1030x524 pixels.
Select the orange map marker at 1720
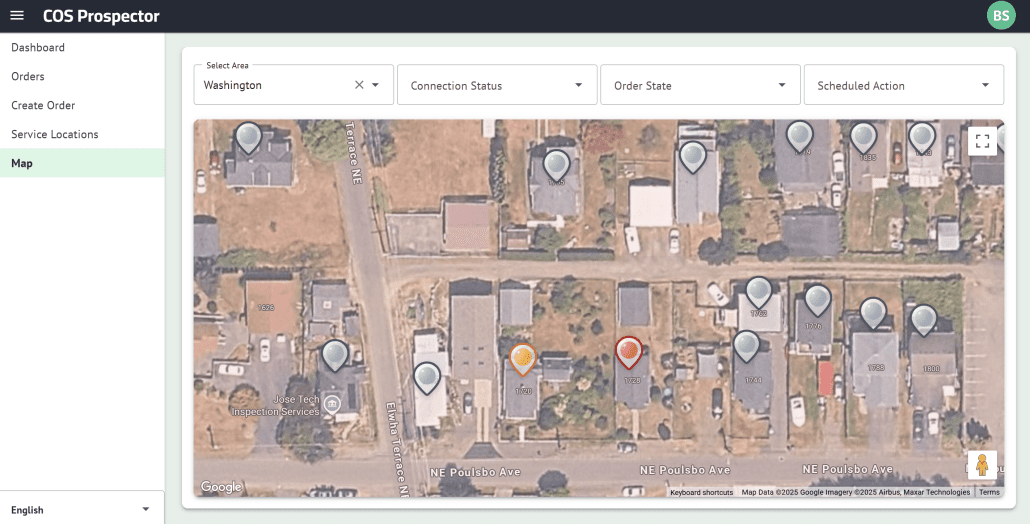[x=523, y=359]
